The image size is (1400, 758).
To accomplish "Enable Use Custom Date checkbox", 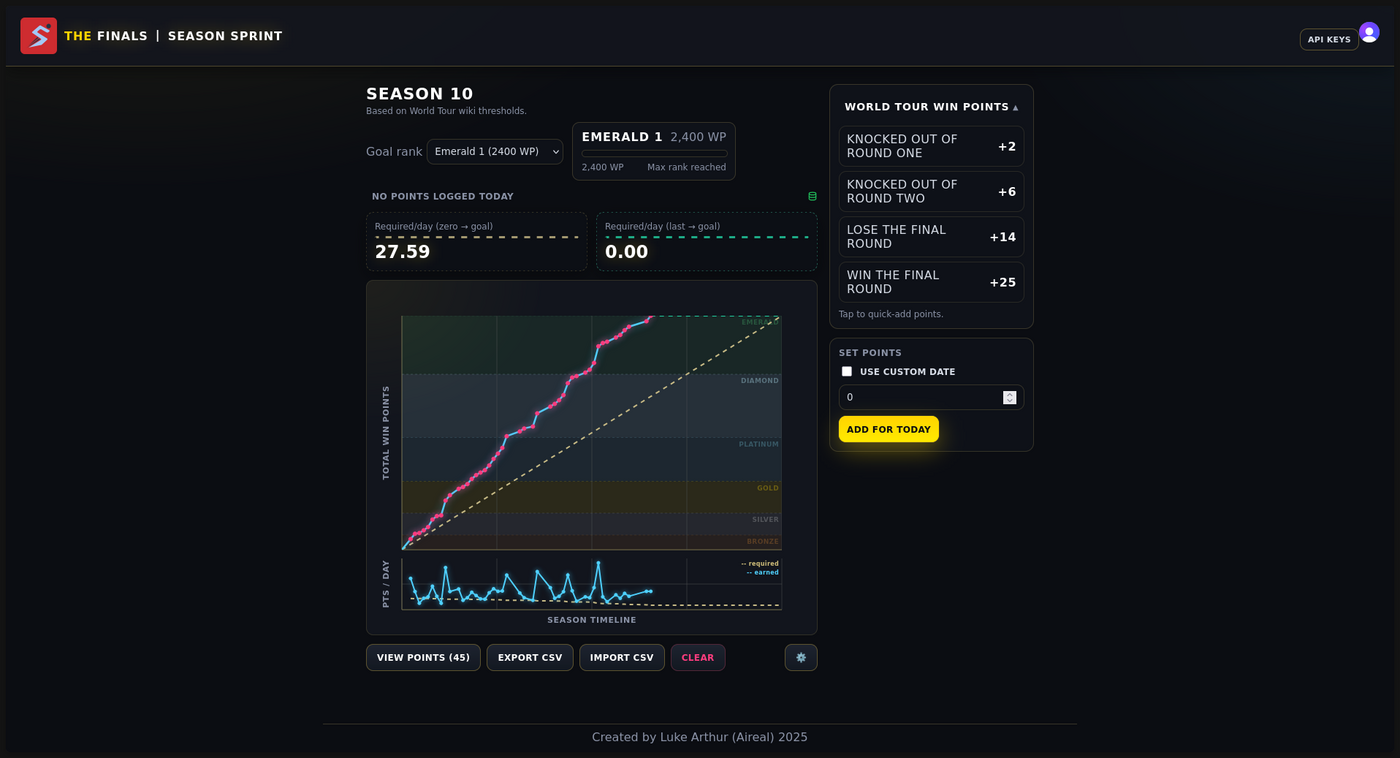I will 847,372.
